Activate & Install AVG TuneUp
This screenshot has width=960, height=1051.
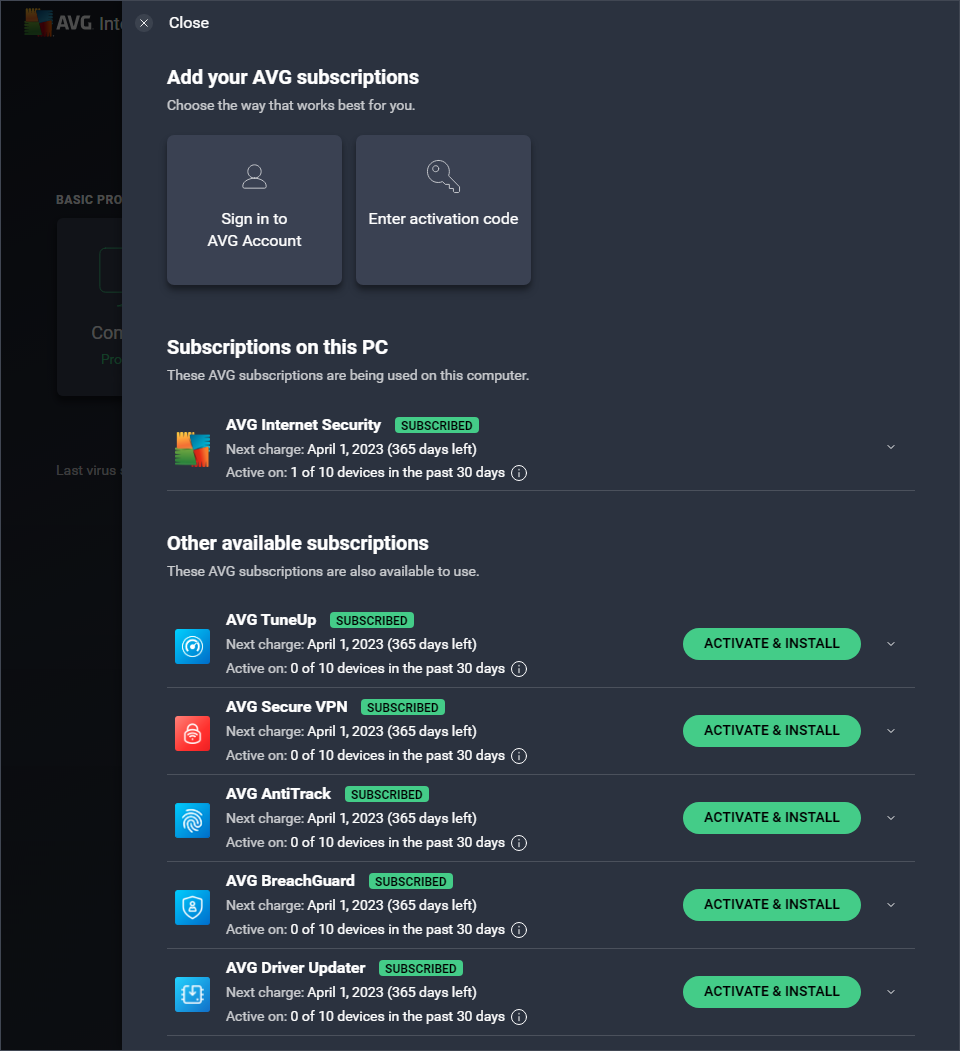(x=772, y=644)
